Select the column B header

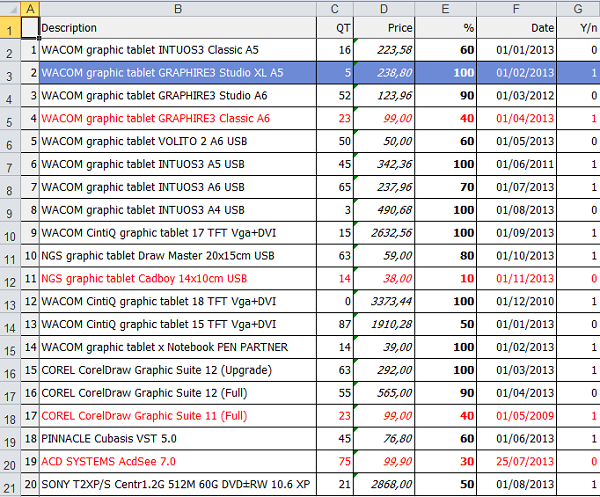[177, 9]
